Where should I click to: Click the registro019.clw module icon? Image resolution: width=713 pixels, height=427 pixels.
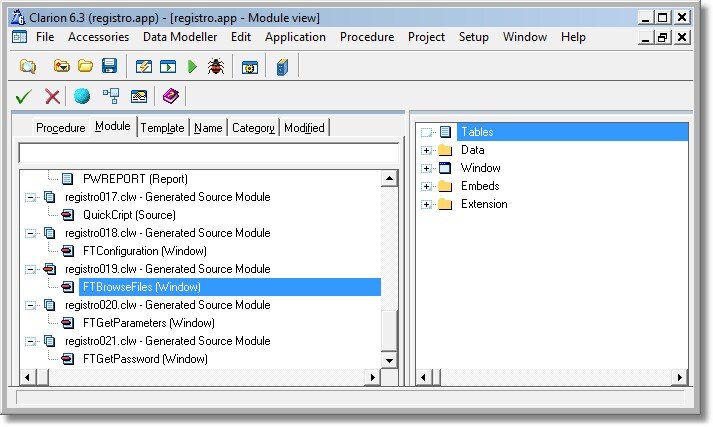click(x=50, y=269)
